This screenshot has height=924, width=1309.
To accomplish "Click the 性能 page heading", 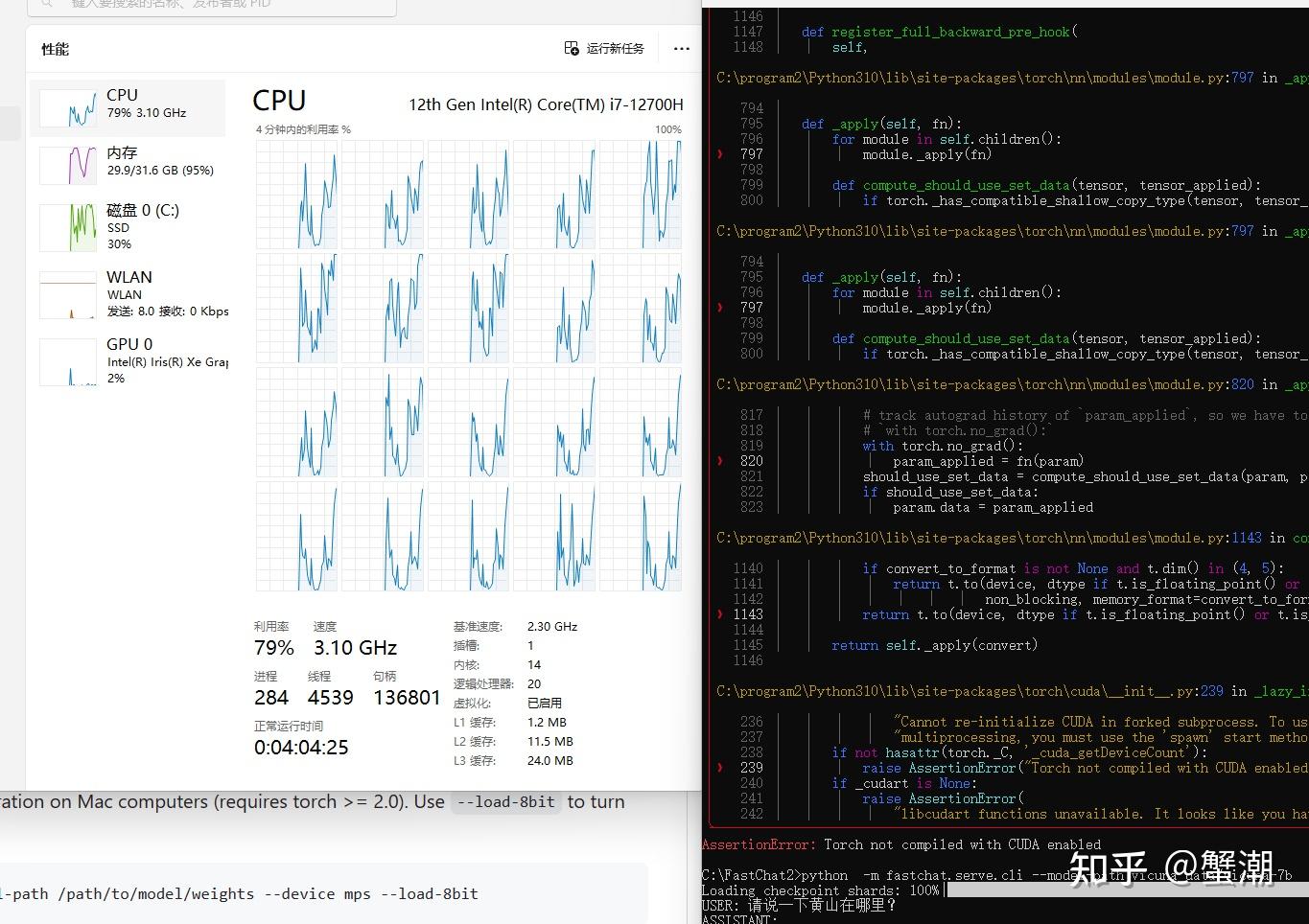I will tap(55, 49).
